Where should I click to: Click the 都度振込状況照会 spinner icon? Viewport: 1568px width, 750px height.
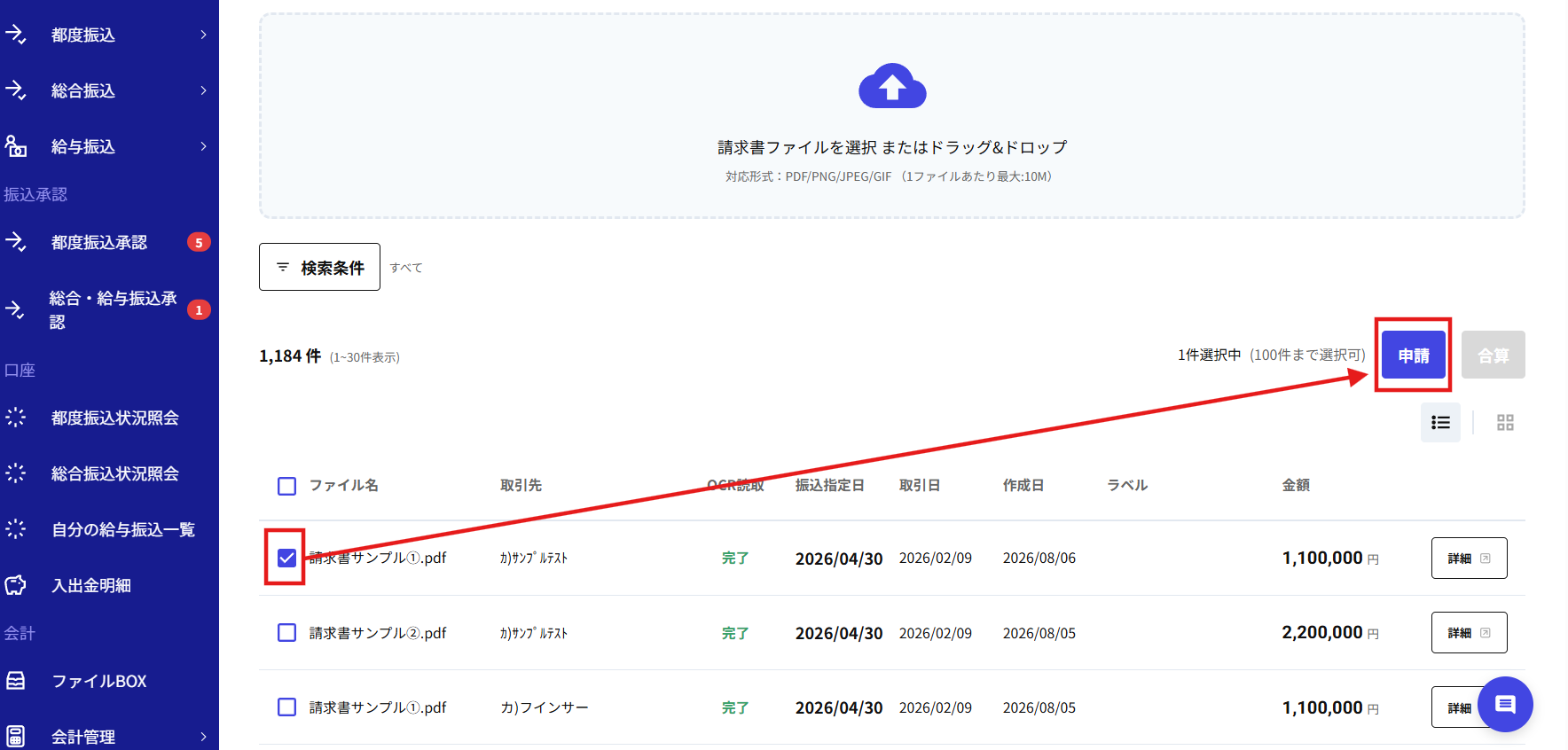pyautogui.click(x=16, y=418)
